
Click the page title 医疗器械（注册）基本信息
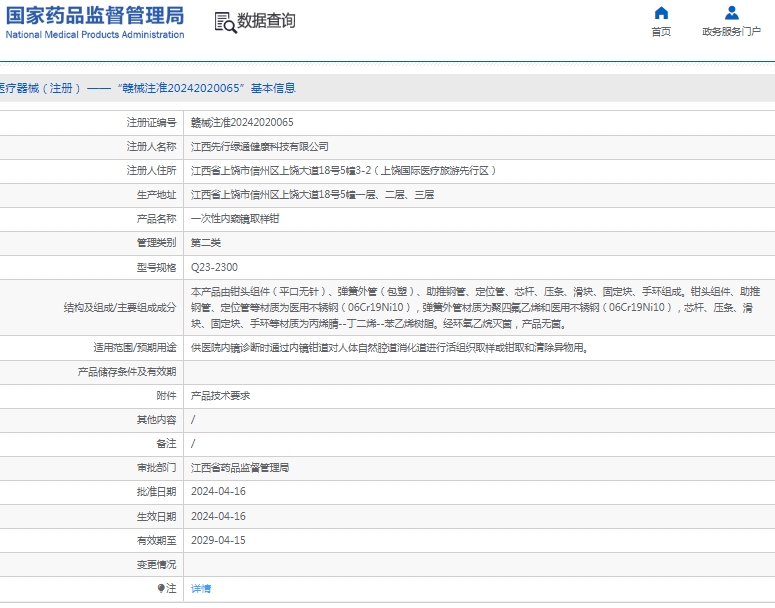click(147, 88)
